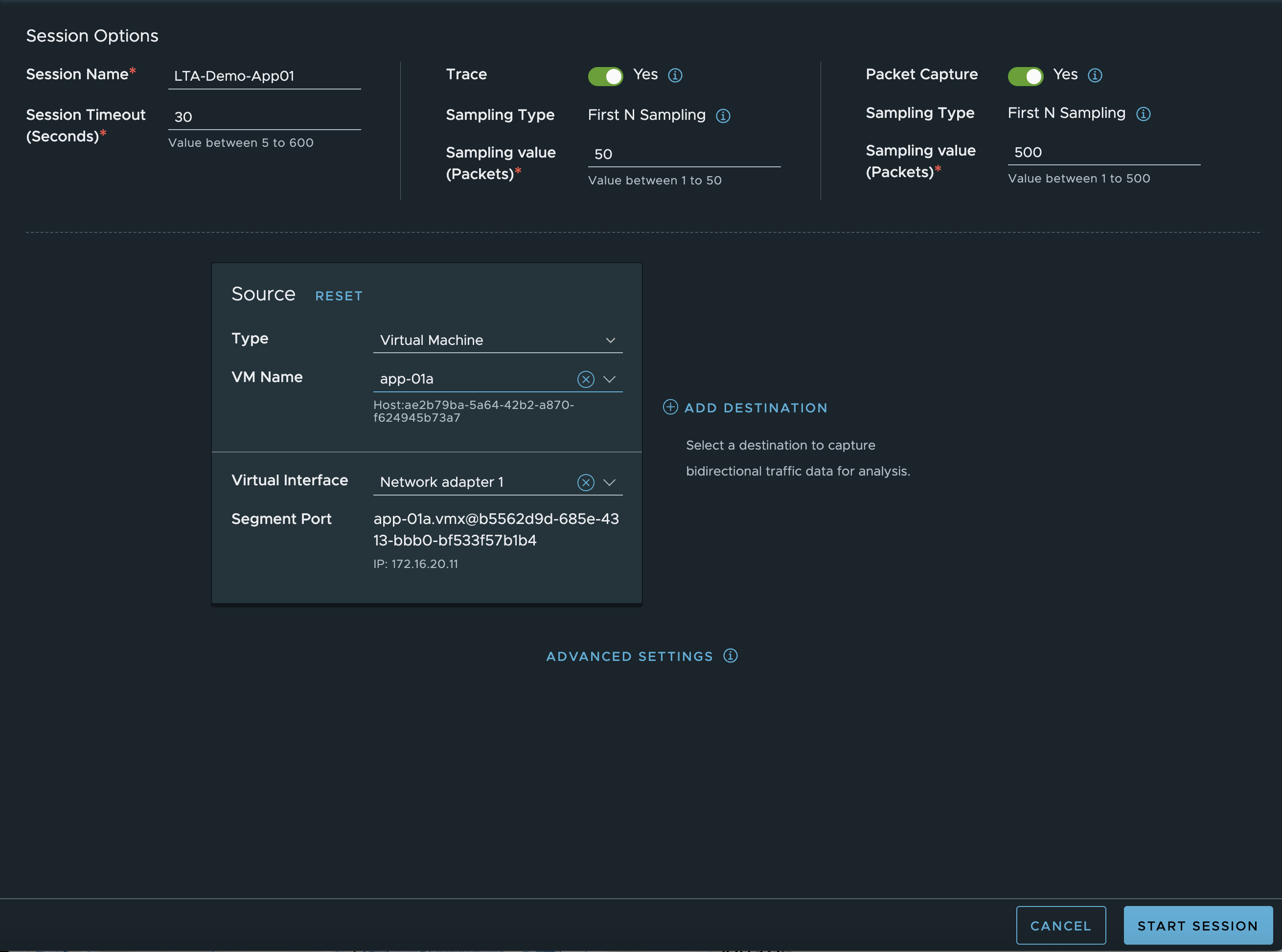Disable the Packet Capture toggle
Viewport: 1282px width, 952px height.
[1025, 76]
